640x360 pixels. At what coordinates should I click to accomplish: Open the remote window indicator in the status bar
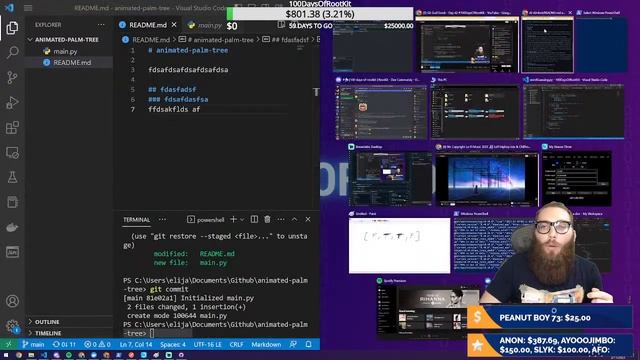pyautogui.click(x=9, y=344)
